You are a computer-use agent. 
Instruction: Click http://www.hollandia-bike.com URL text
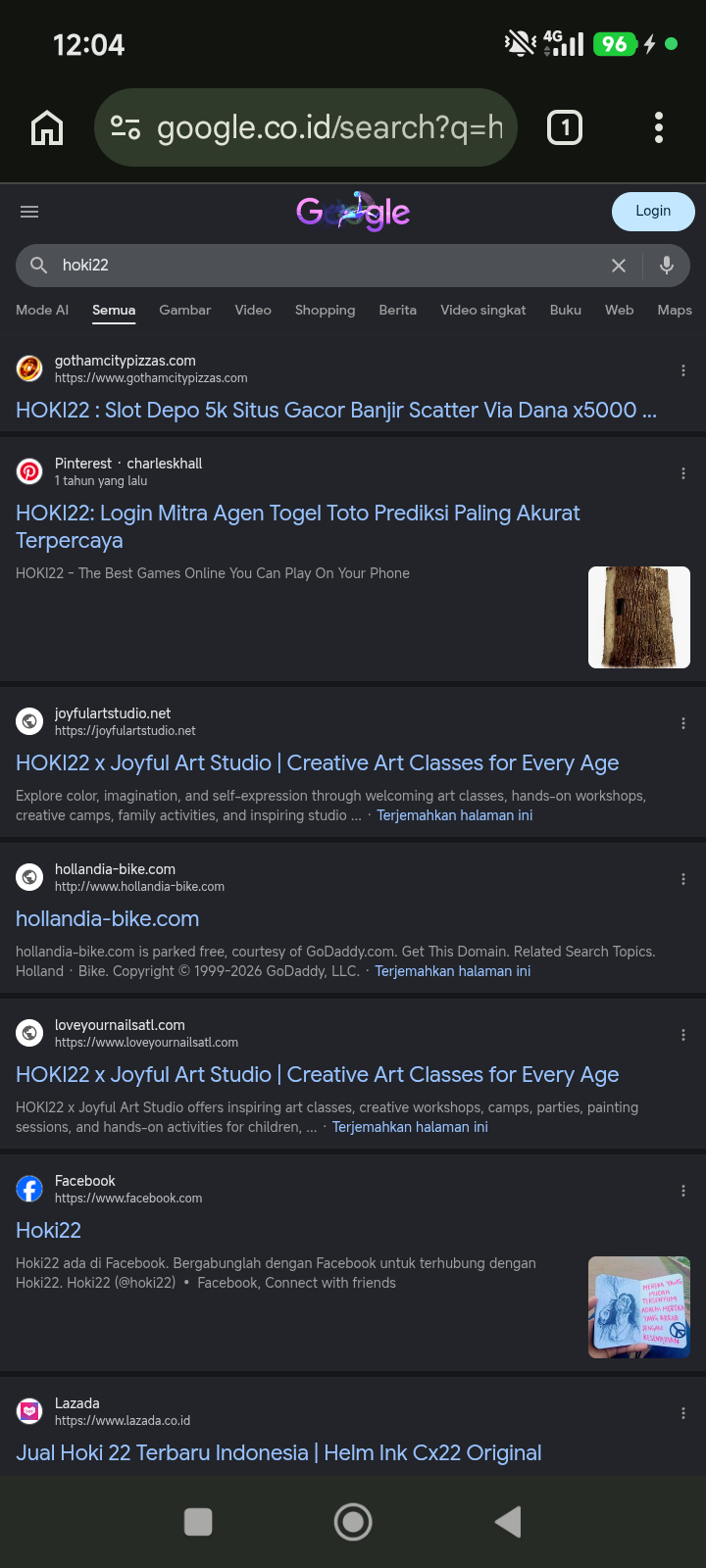click(x=139, y=886)
